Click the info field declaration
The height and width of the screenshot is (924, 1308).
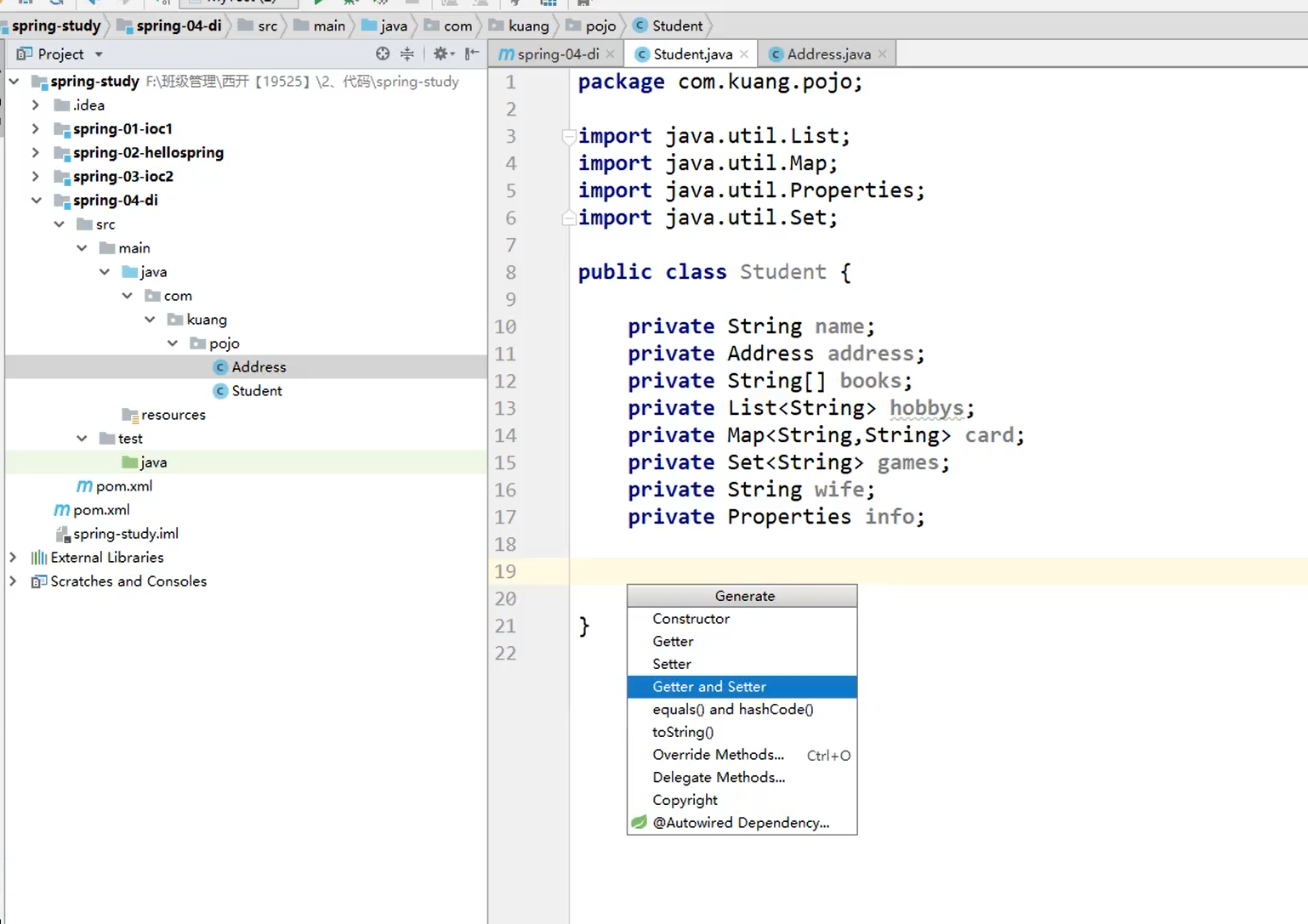pyautogui.click(x=776, y=517)
